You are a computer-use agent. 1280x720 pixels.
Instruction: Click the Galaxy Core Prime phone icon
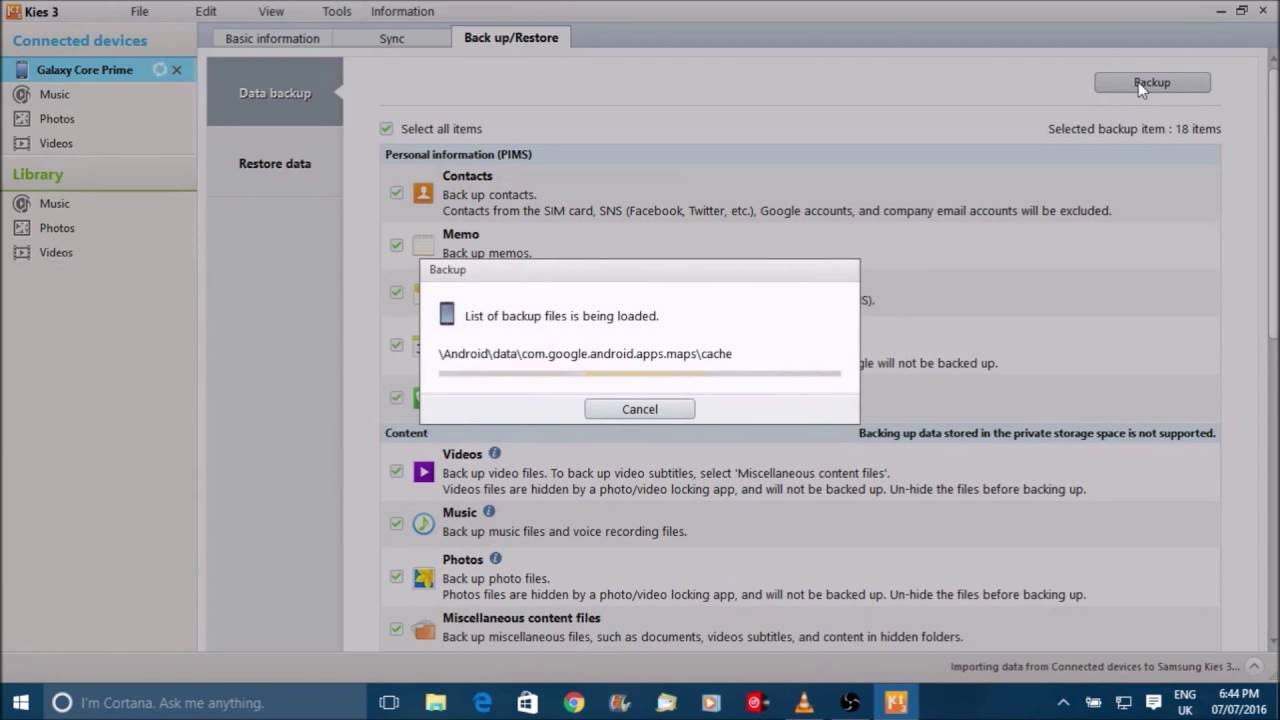[x=22, y=70]
